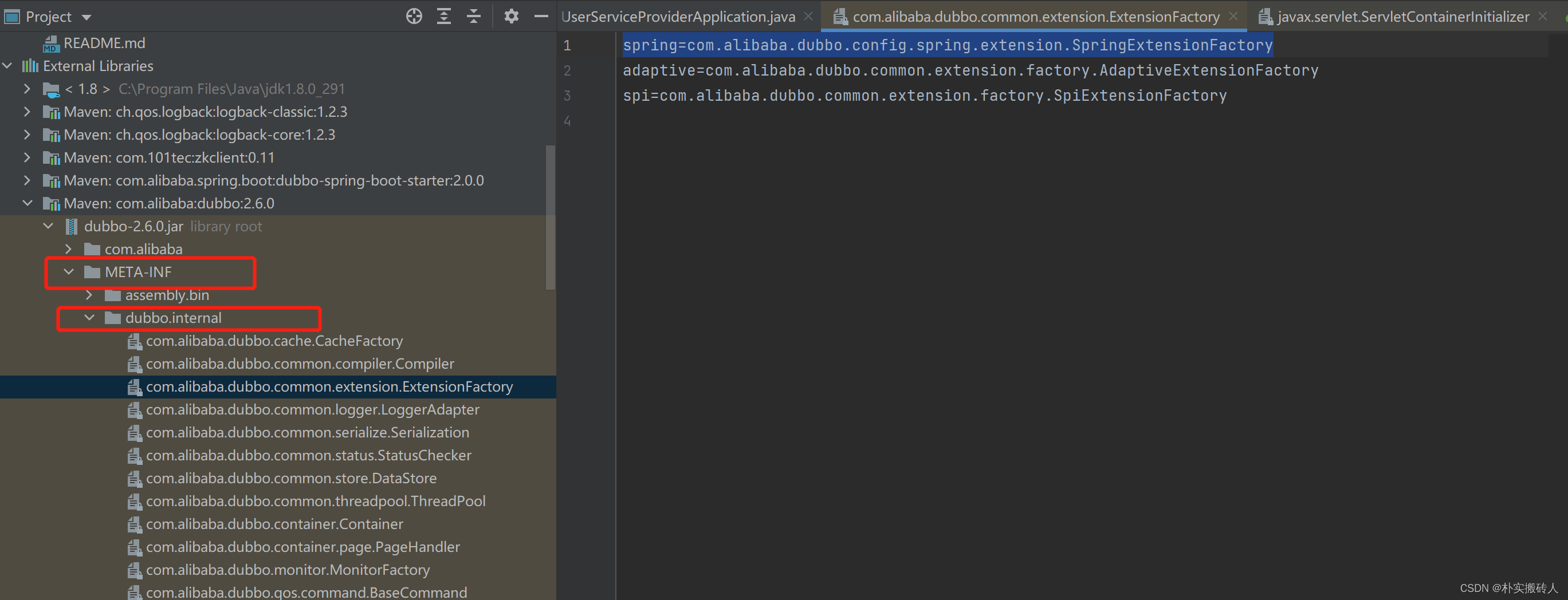Switch to javax.servlet.ServletContainerInitializer tab
Image resolution: width=1568 pixels, height=600 pixels.
tap(1403, 17)
